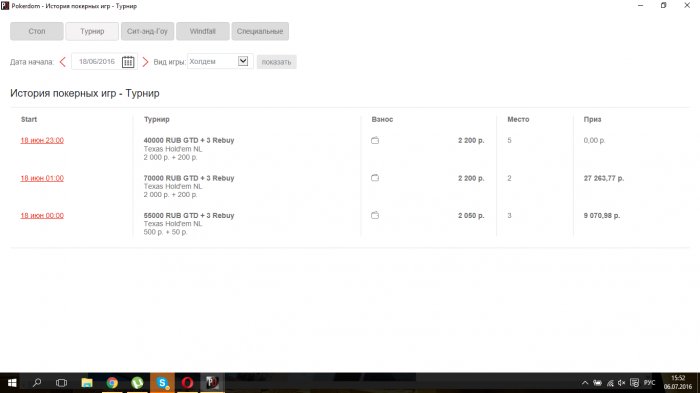Show hidden system tray icons chevron
Screen dimensions: 700x393
[585, 383]
